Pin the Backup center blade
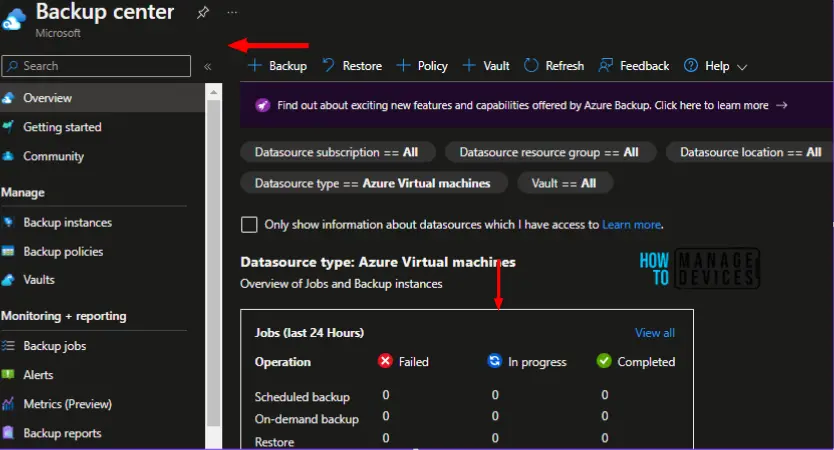 pyautogui.click(x=203, y=12)
